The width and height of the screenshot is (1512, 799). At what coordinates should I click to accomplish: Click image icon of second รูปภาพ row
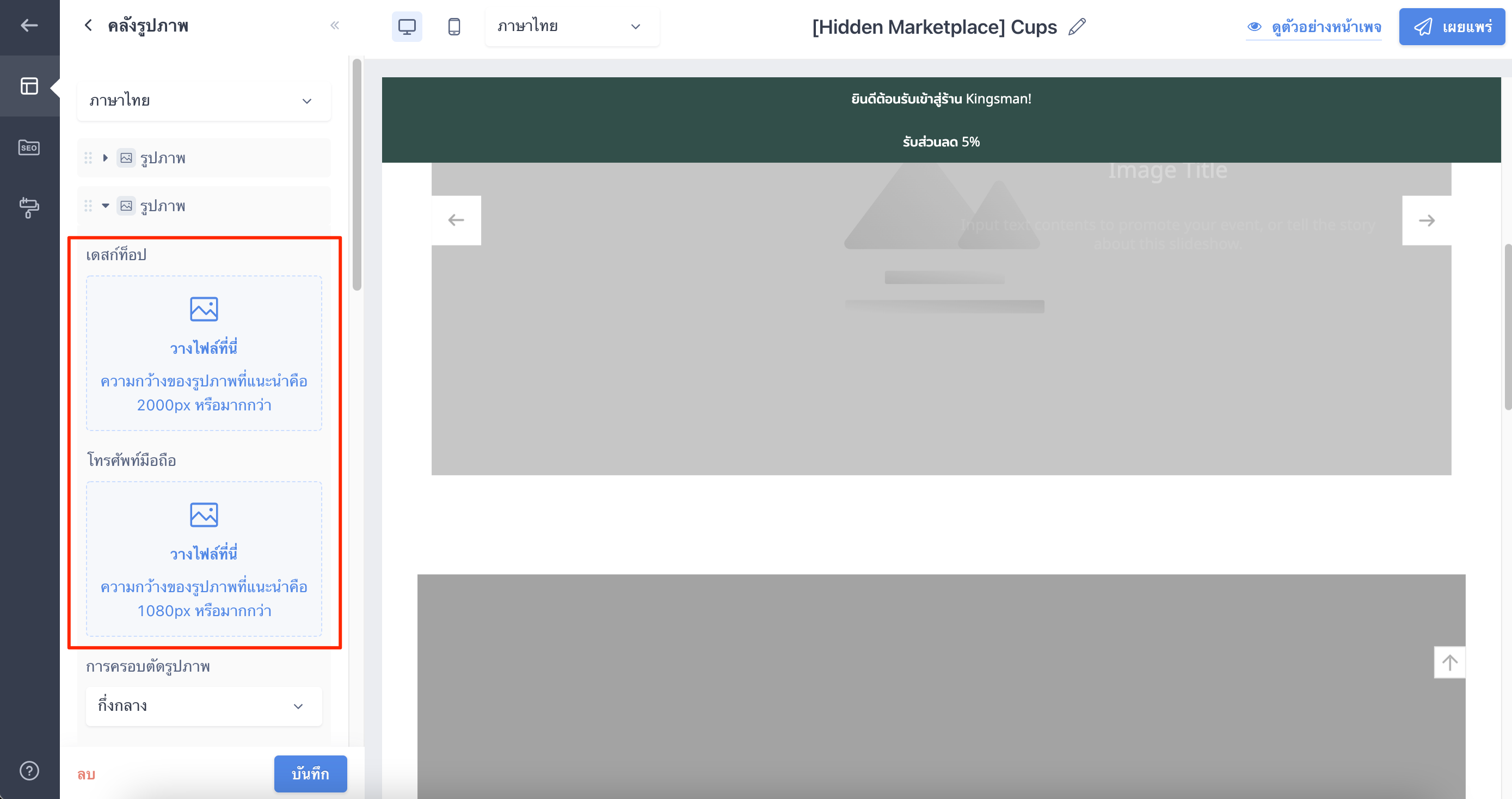click(x=126, y=206)
